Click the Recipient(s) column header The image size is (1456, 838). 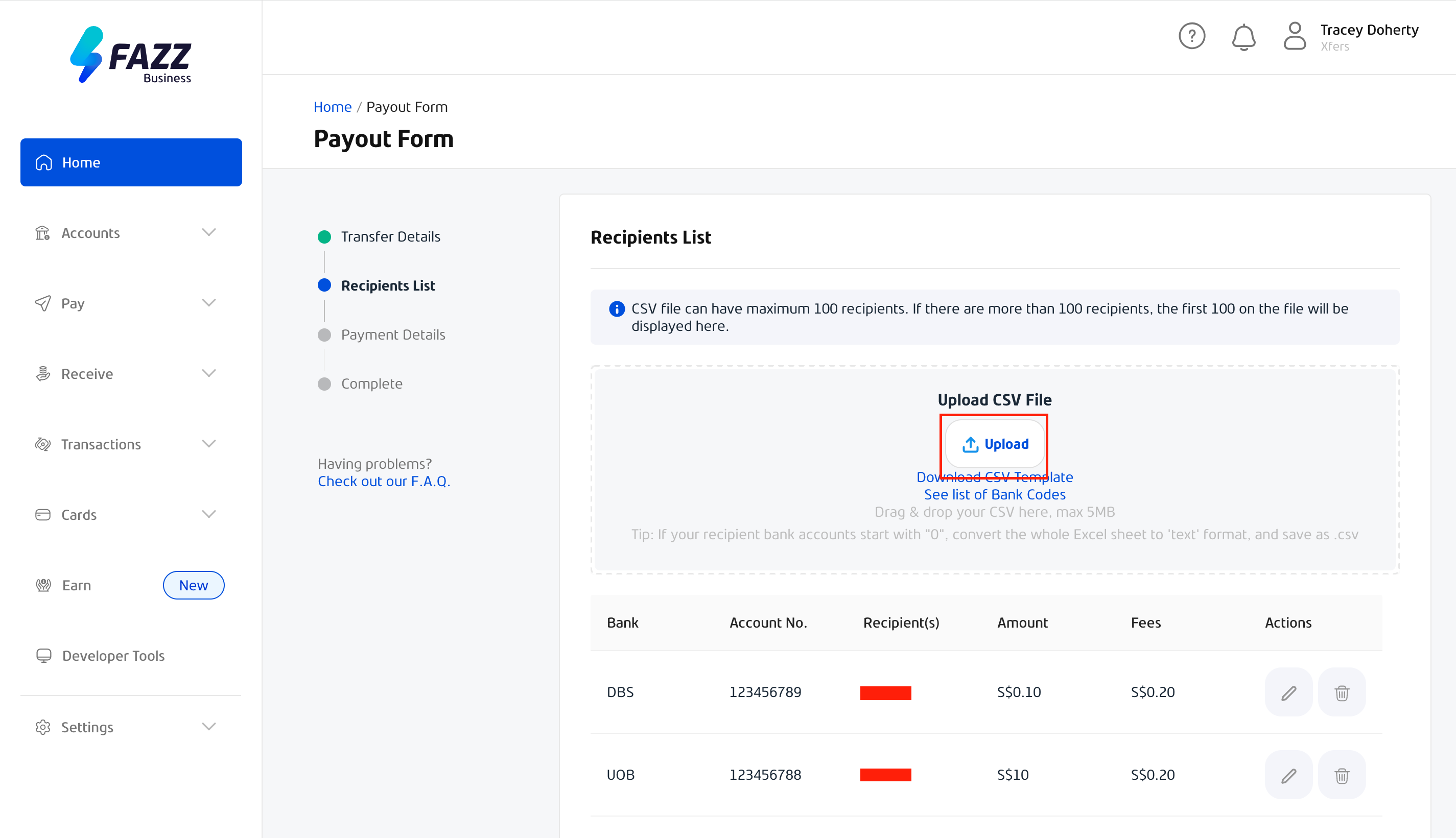tap(901, 622)
